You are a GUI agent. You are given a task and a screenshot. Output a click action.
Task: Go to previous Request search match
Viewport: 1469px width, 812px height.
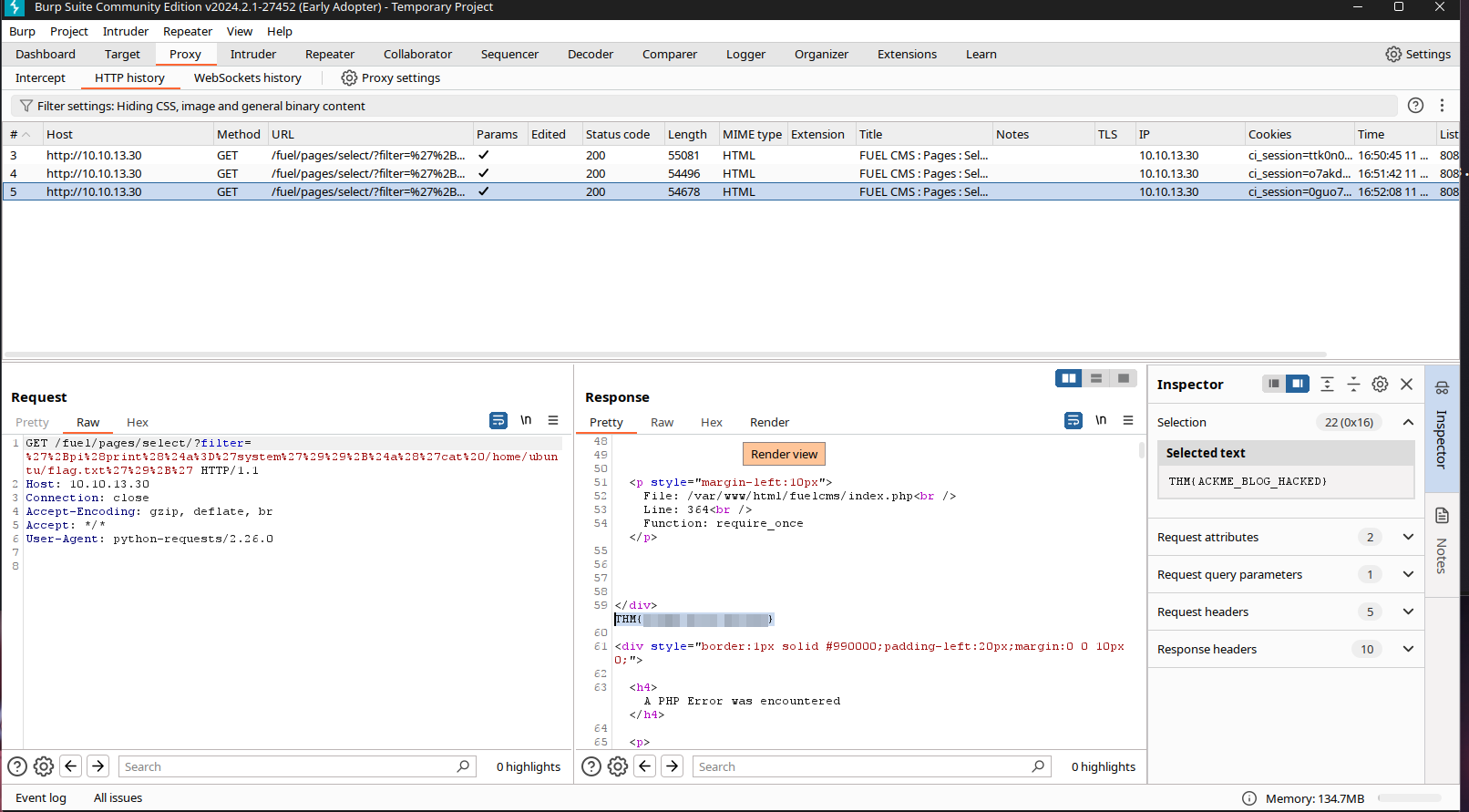click(71, 766)
